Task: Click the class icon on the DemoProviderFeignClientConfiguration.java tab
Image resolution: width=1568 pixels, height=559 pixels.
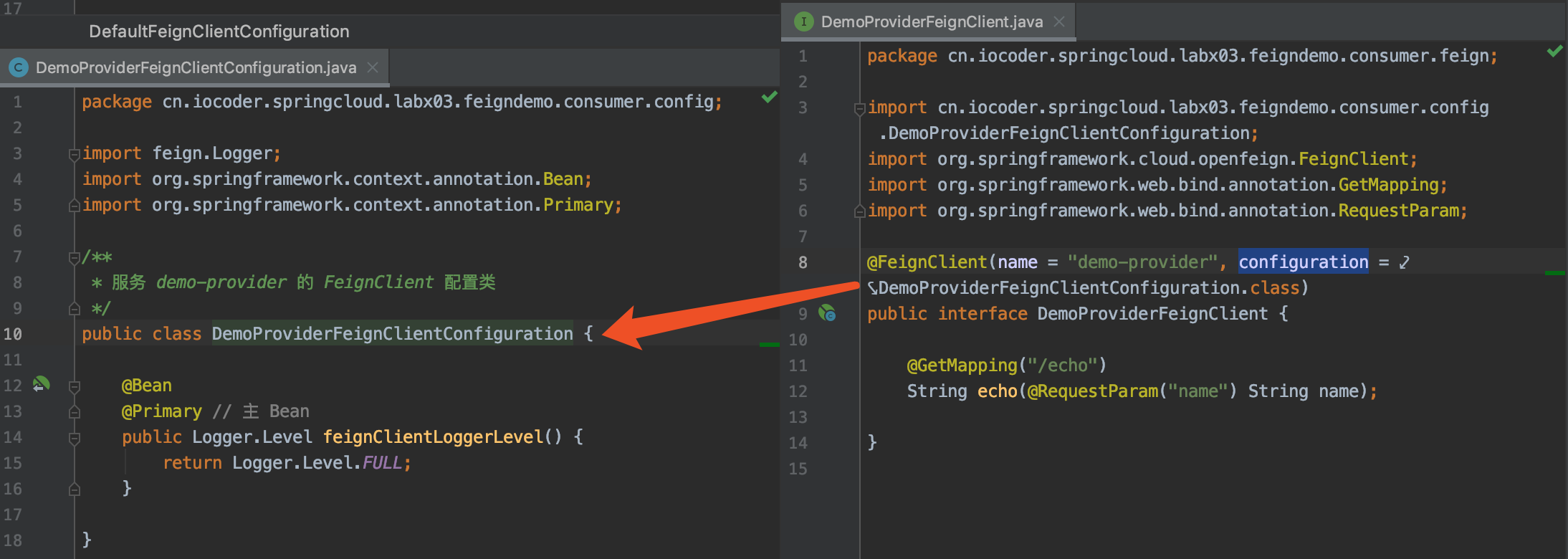Action: click(18, 67)
